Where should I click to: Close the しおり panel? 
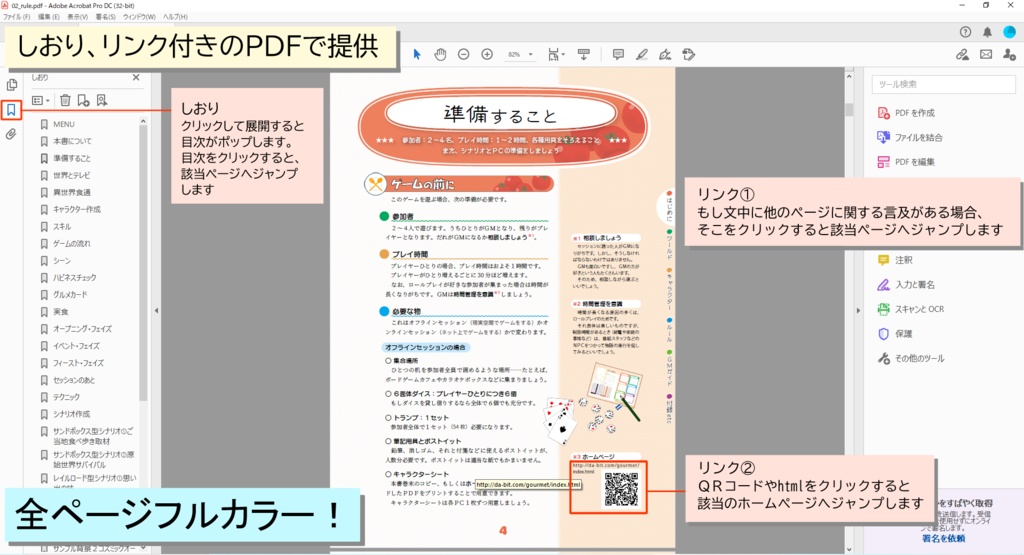point(136,77)
